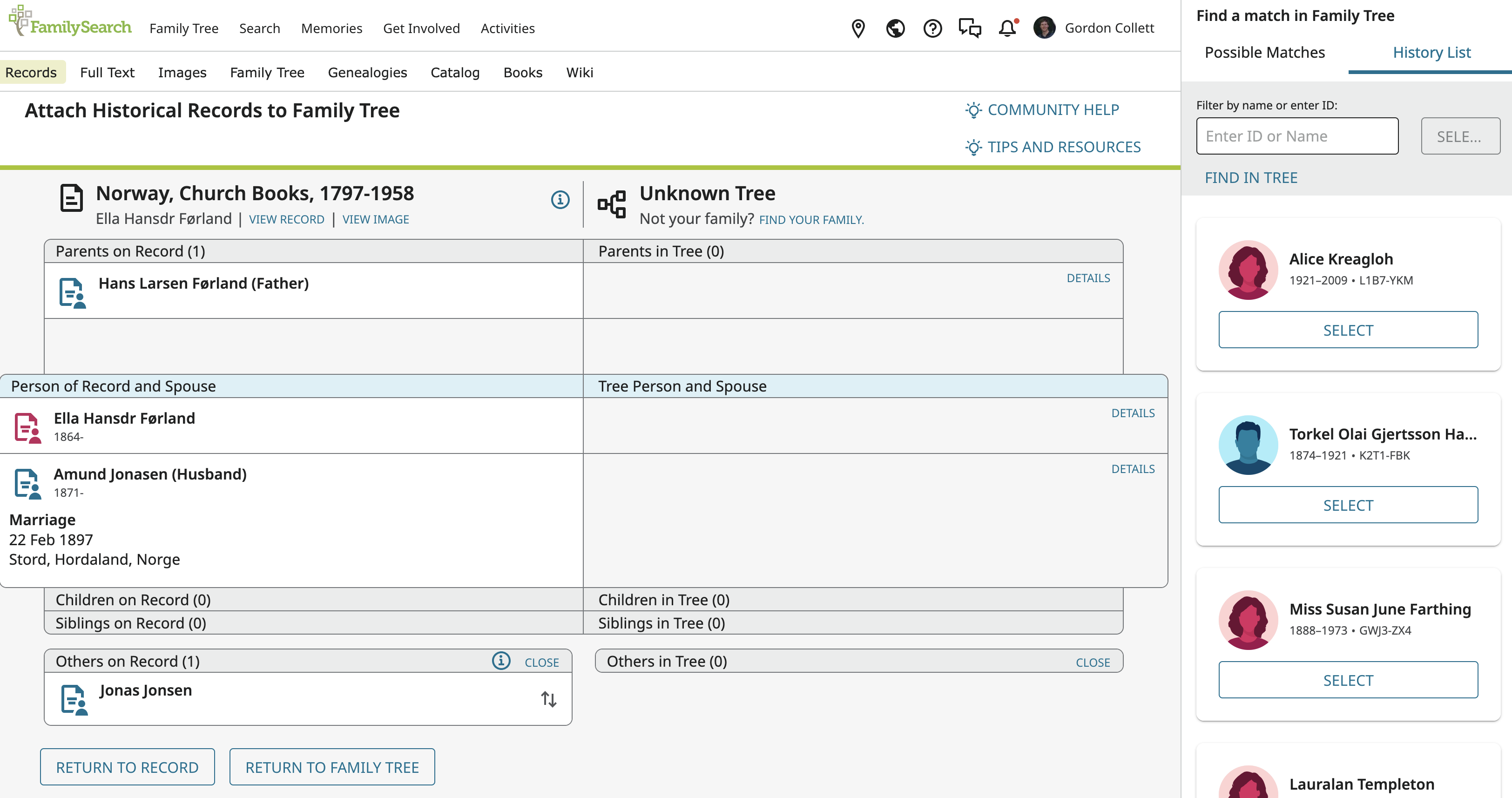Show Details for Amund Jonasen row
Screen dimensions: 1512x798
pyautogui.click(x=1132, y=469)
